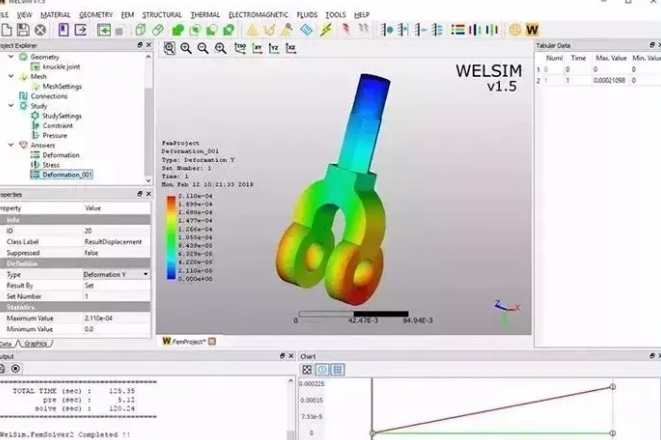Switch to the XY plane view

click(x=258, y=47)
